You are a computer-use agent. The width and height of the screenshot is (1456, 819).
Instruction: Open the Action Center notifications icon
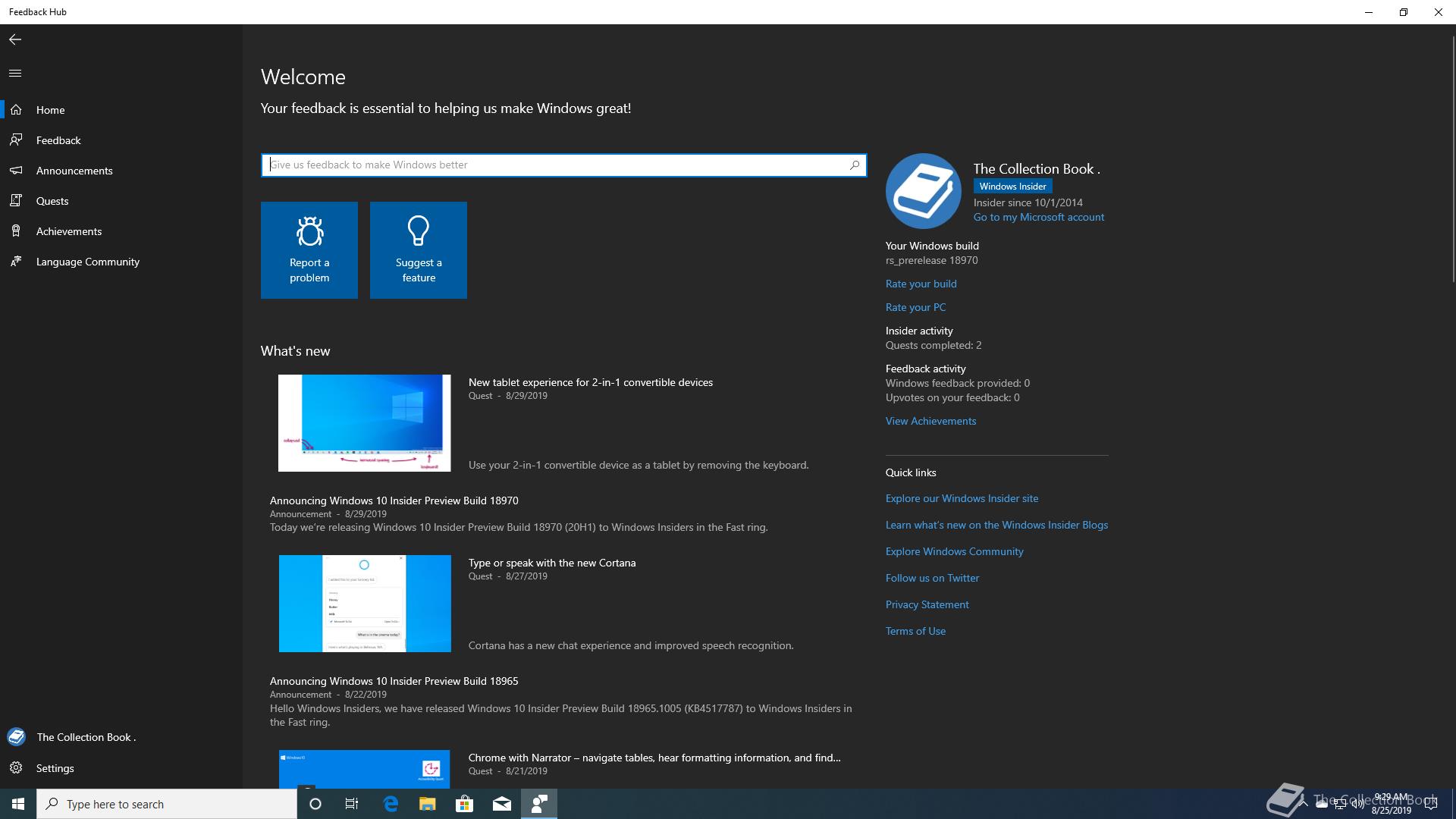pos(1431,804)
